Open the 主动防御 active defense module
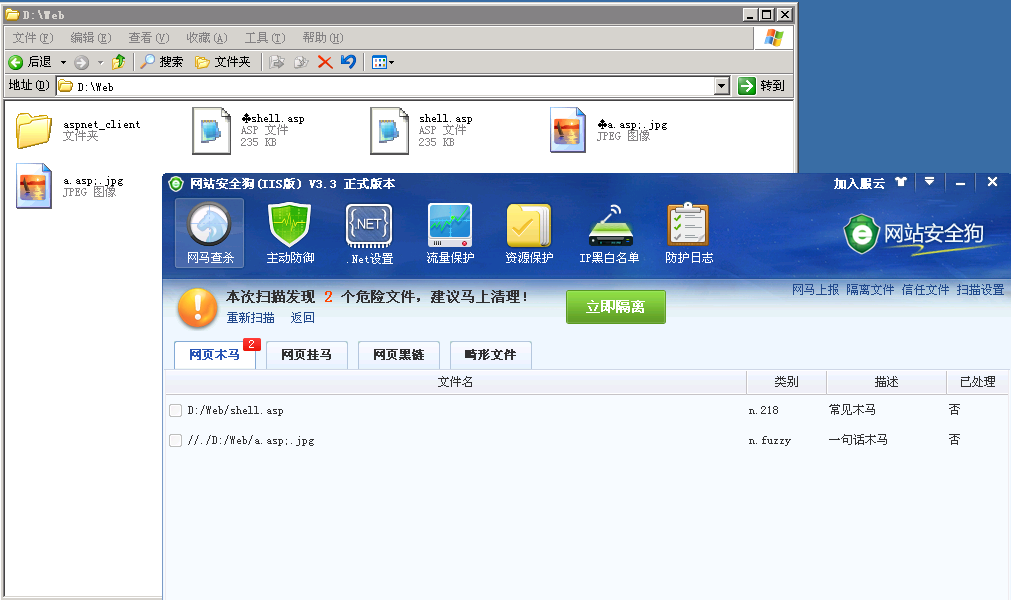 tap(290, 233)
